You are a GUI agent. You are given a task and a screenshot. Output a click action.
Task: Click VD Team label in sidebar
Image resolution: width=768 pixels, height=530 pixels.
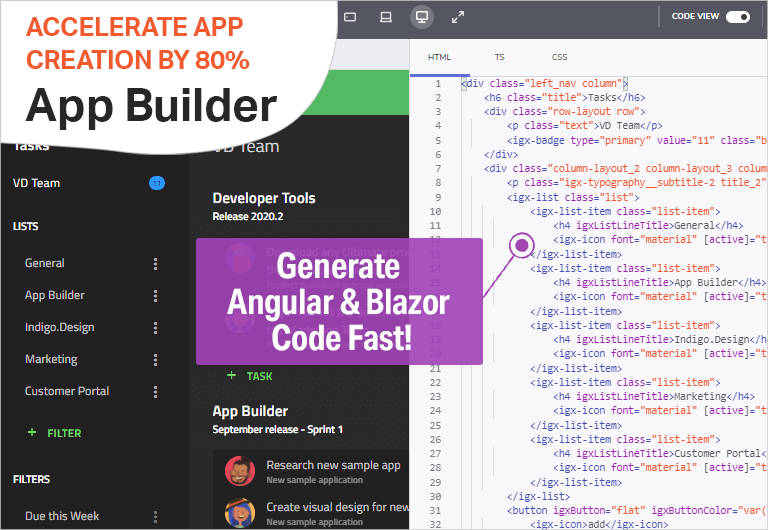[x=37, y=183]
